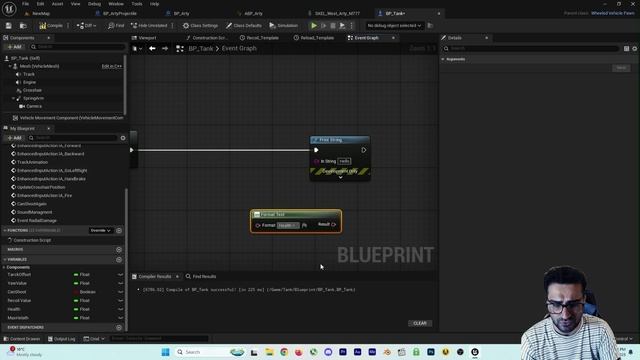Click the Stop playback button
Screen dimensions: 640x360
(333, 26)
